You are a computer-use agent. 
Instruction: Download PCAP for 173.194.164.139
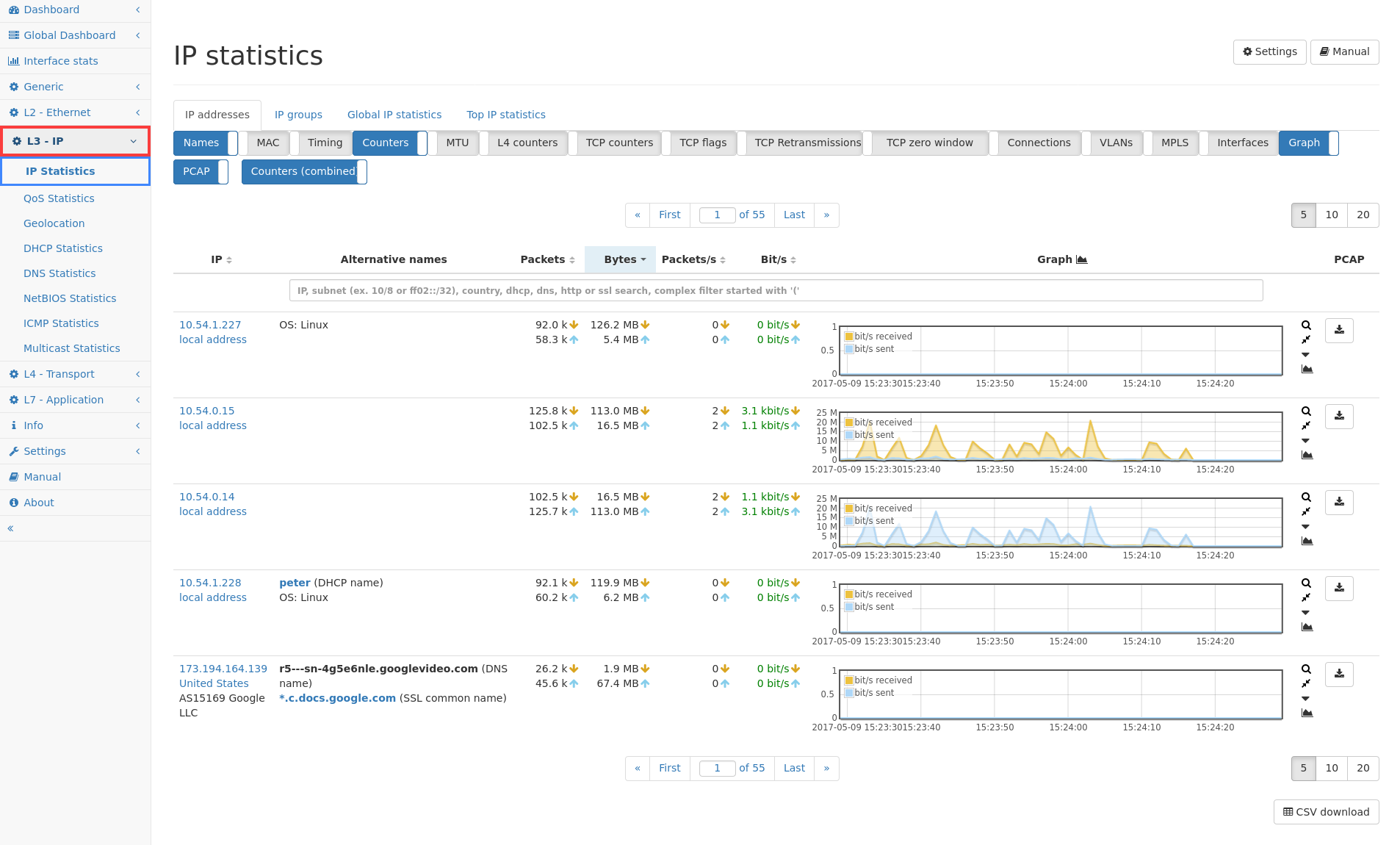pos(1339,675)
